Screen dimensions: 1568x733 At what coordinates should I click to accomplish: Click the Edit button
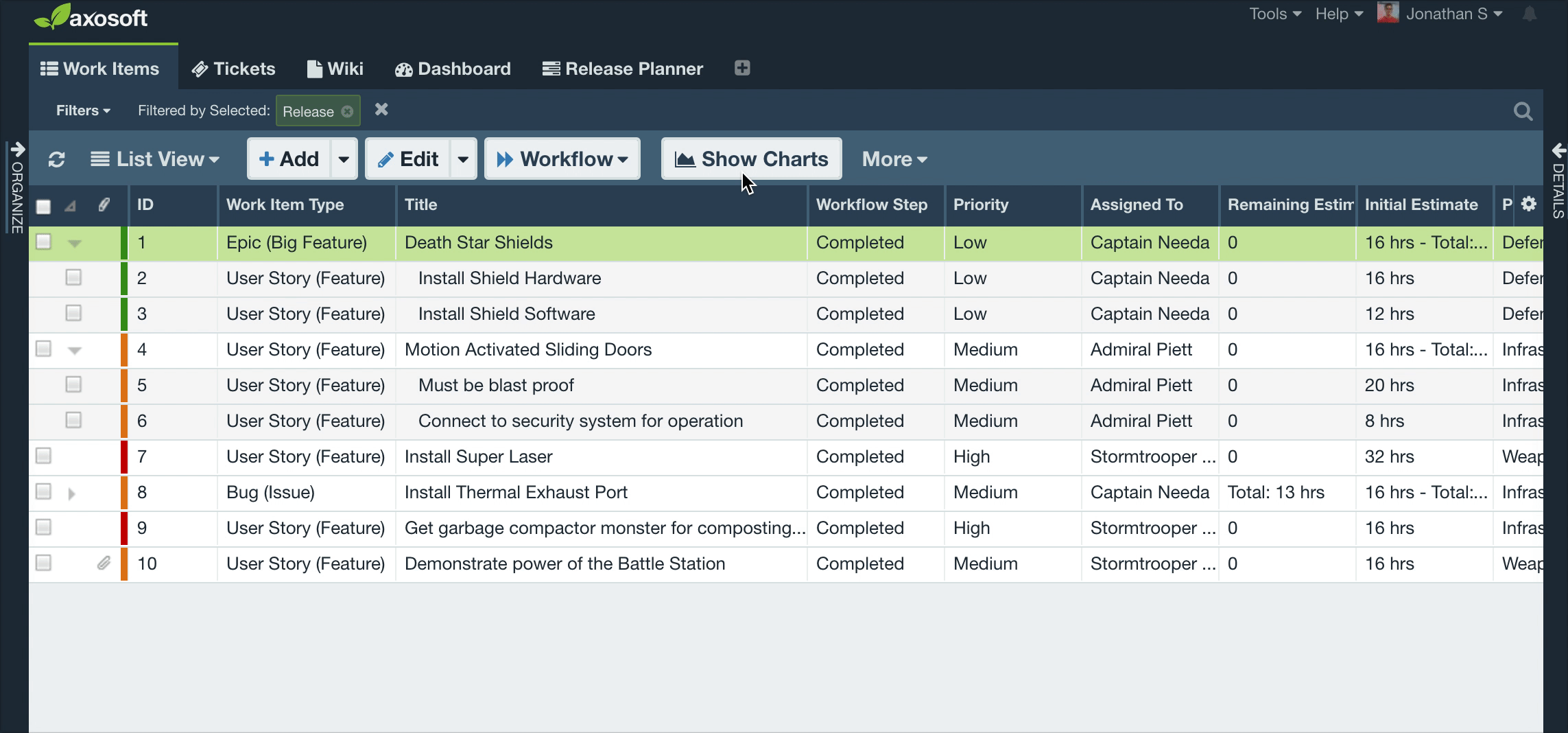pos(407,159)
